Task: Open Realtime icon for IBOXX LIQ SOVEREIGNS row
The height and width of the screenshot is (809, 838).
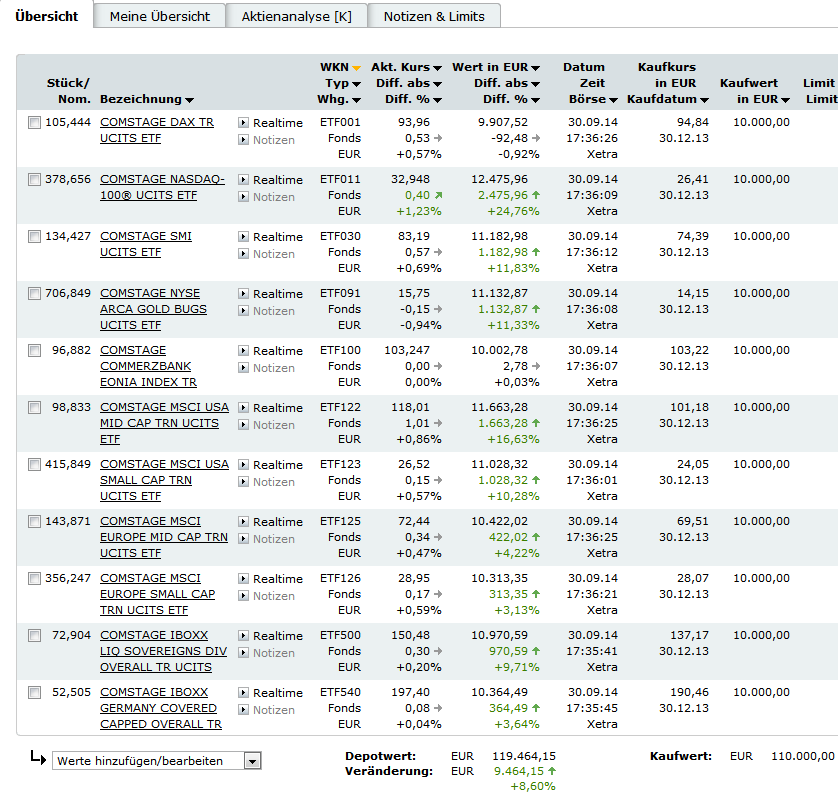Action: tap(243, 636)
